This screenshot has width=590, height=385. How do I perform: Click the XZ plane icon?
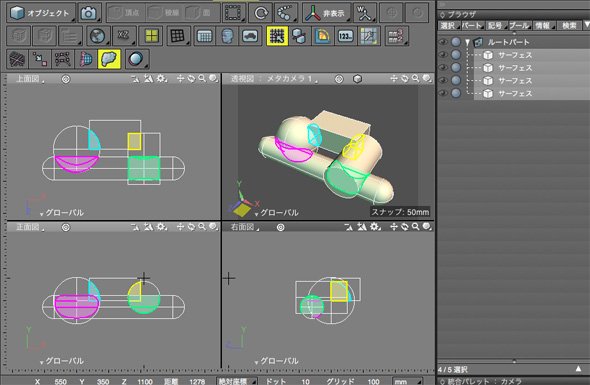[124, 36]
